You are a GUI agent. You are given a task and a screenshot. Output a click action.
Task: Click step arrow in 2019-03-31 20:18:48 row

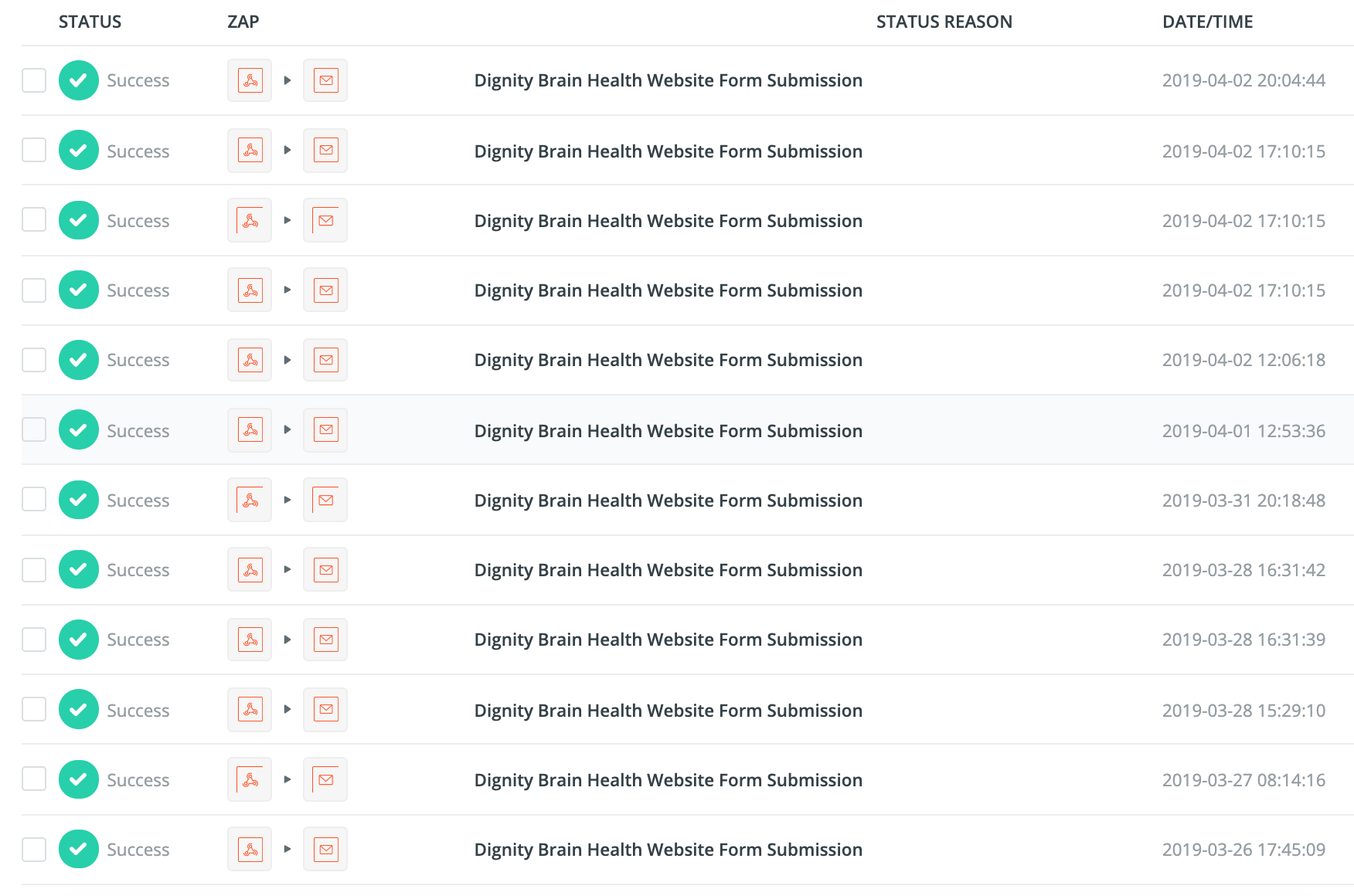tap(287, 500)
